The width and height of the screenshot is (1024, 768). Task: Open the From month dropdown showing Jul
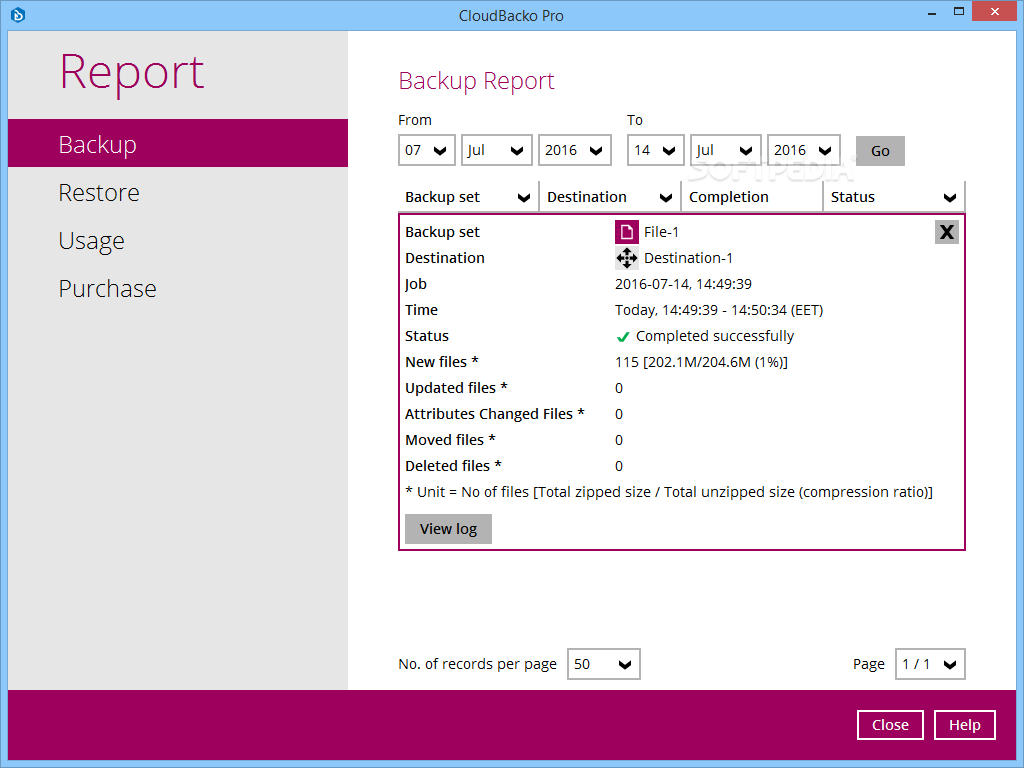[496, 150]
